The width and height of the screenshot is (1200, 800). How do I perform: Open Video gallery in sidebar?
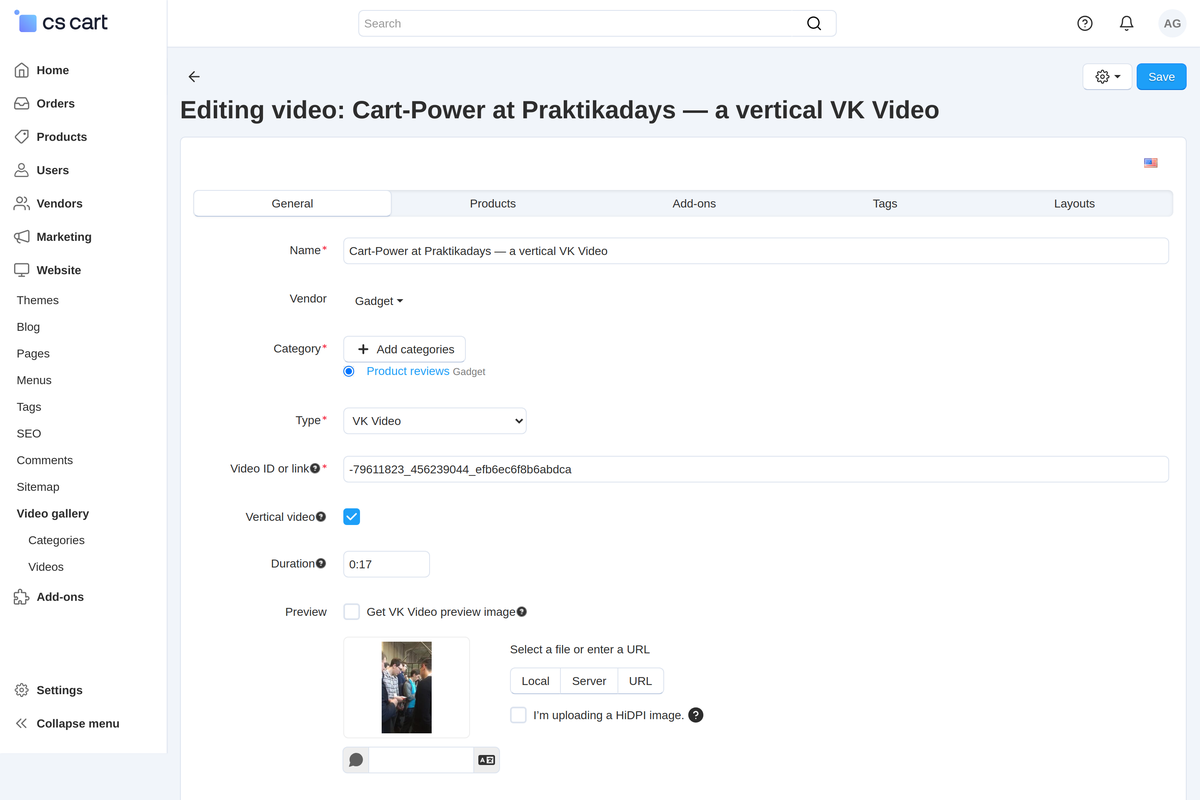pyautogui.click(x=53, y=513)
